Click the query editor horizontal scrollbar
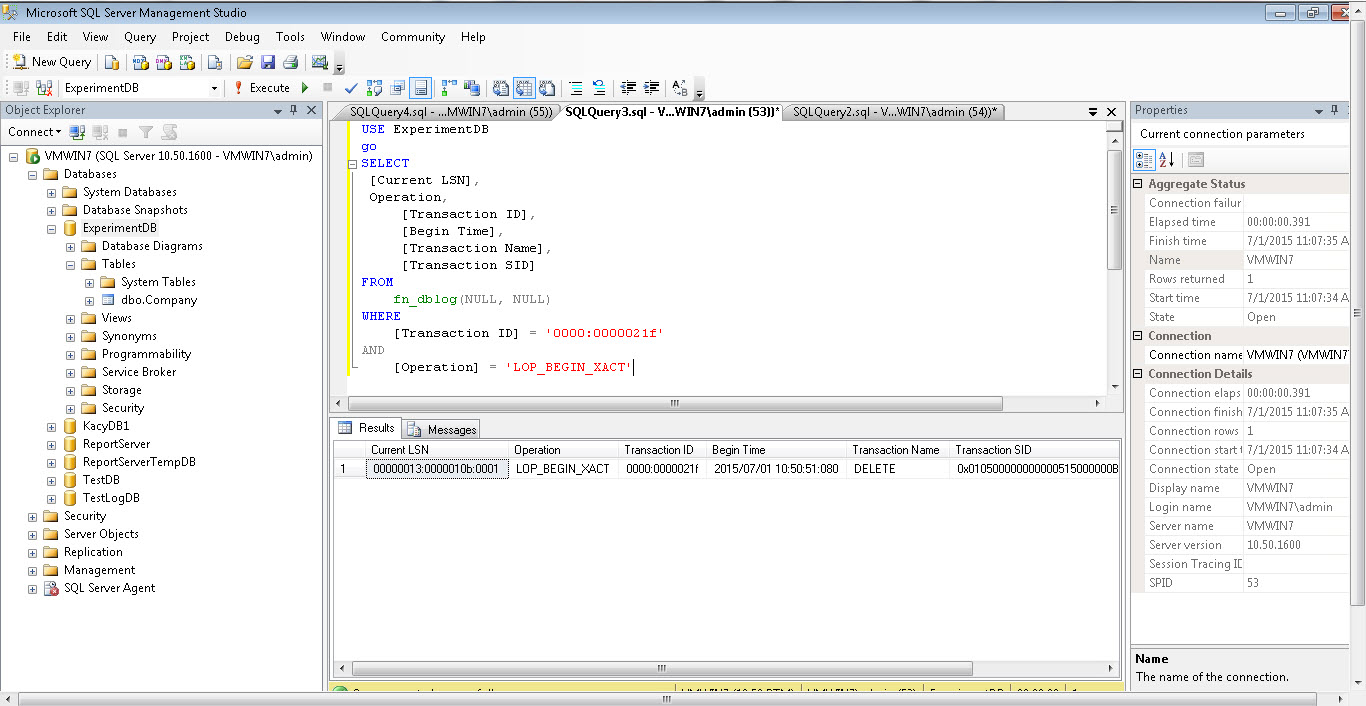The image size is (1366, 706). pos(675,404)
